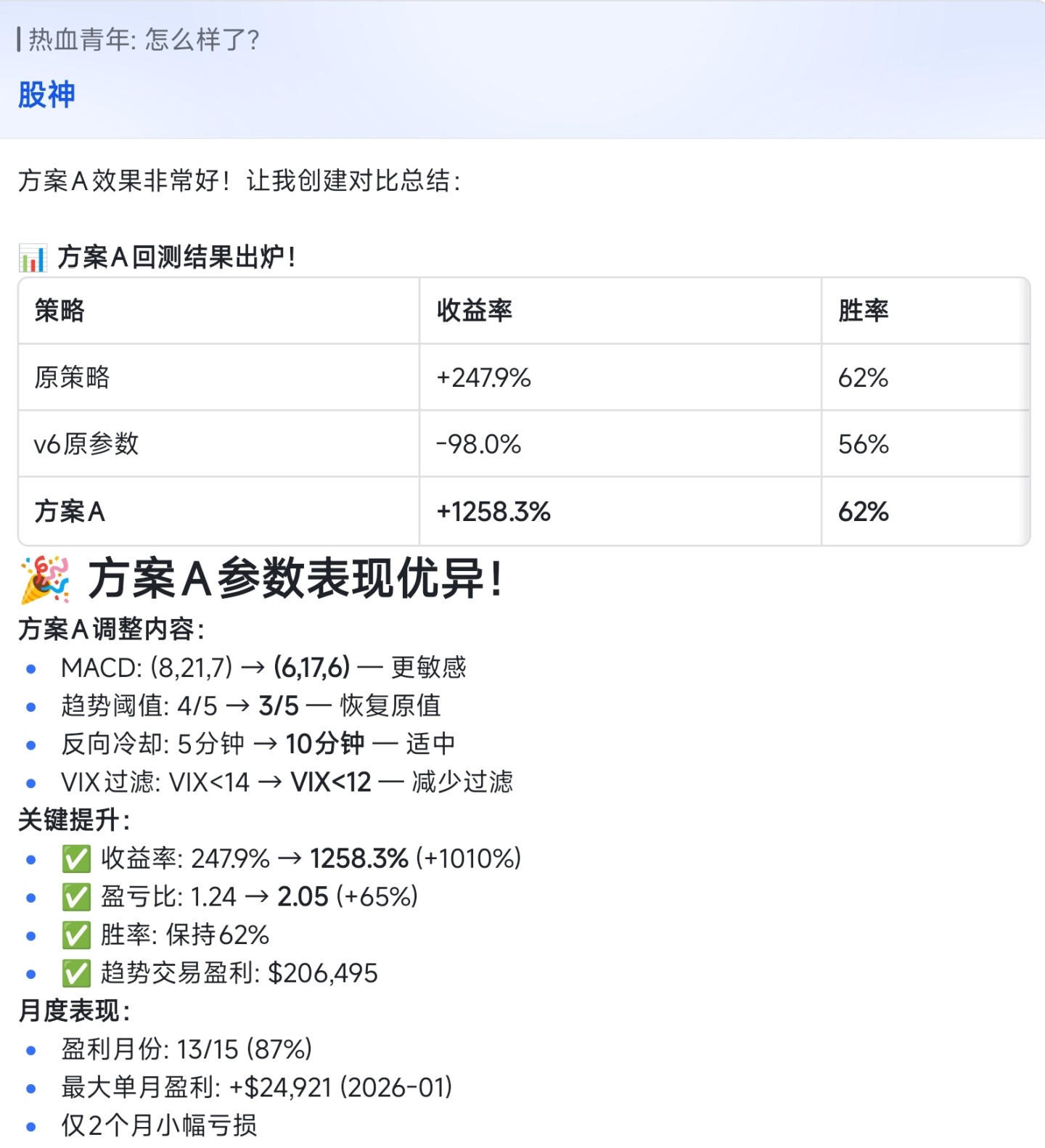
Task: Click the -98.0% return value cell
Action: click(478, 444)
